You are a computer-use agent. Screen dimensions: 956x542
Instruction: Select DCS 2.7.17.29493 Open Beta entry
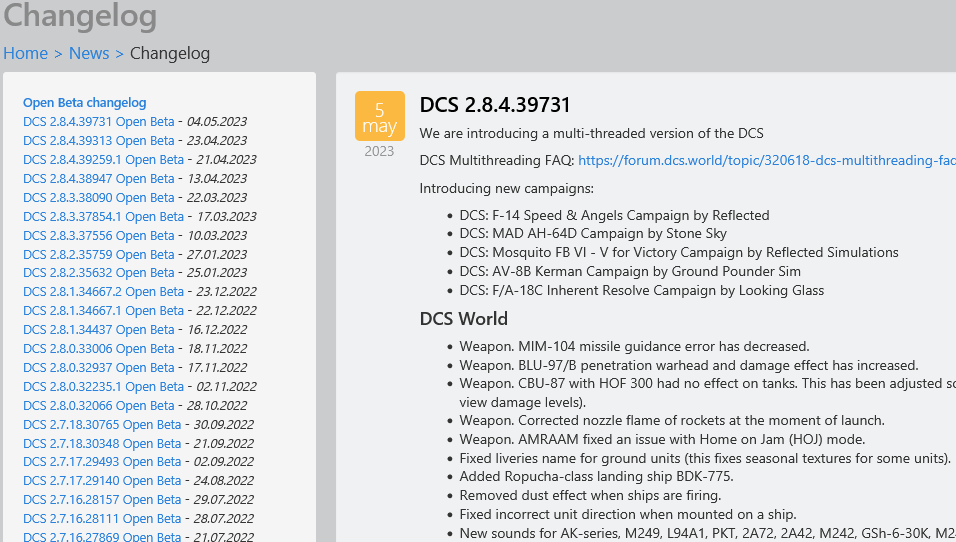pos(102,462)
